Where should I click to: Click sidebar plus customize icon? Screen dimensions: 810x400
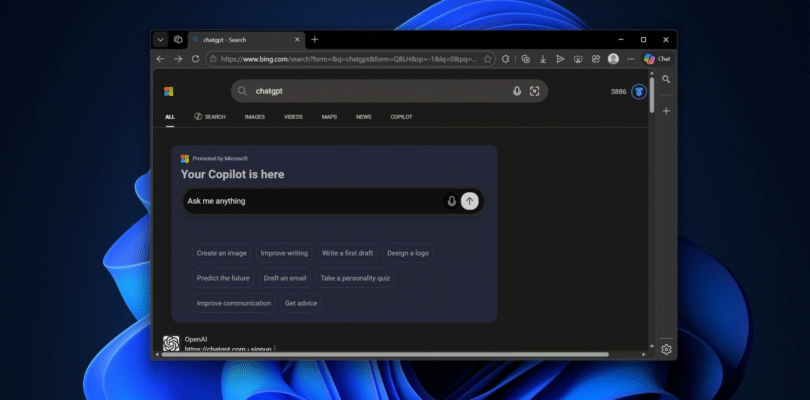[666, 111]
